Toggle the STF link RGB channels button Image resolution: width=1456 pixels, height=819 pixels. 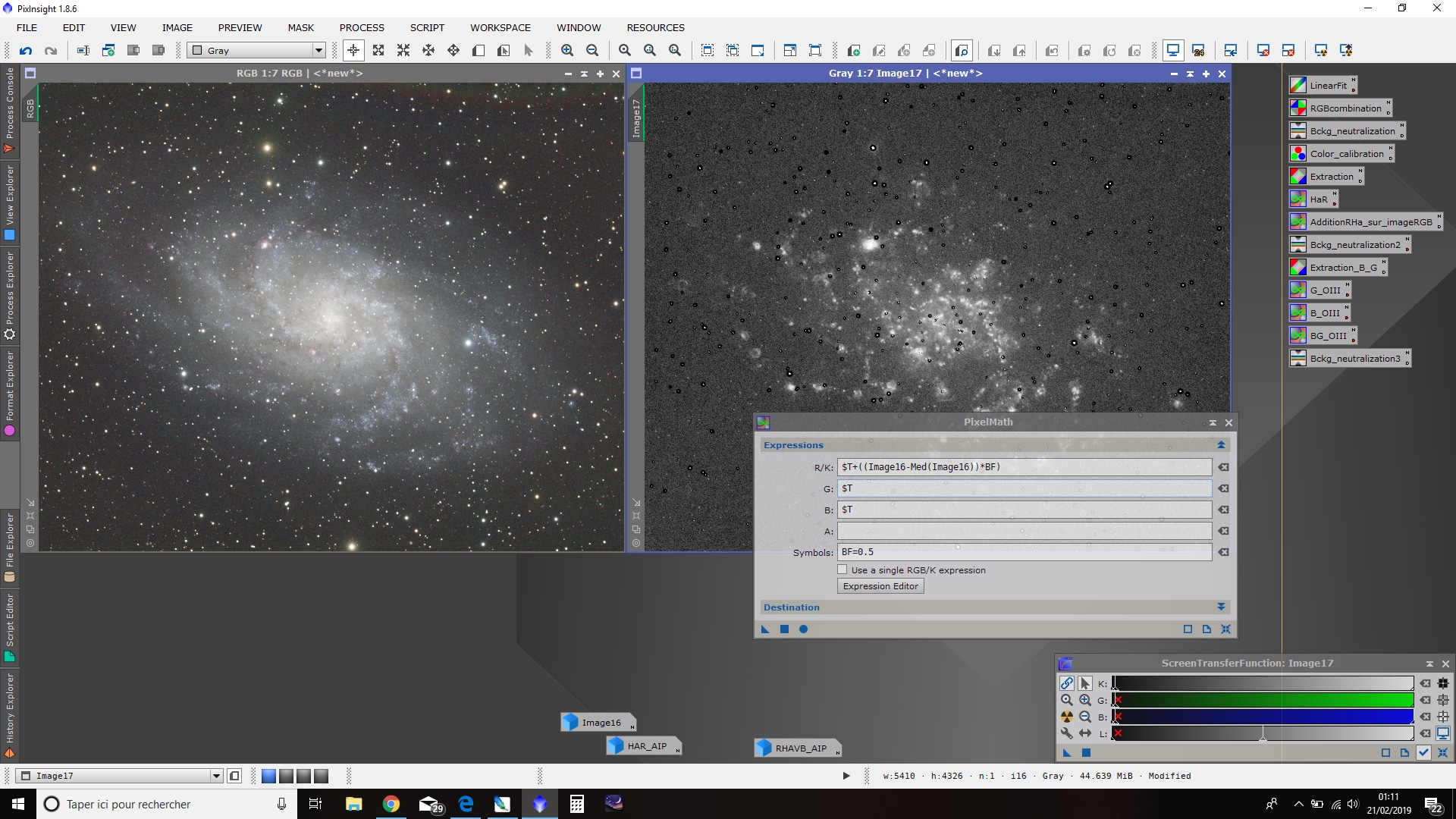pos(1067,683)
